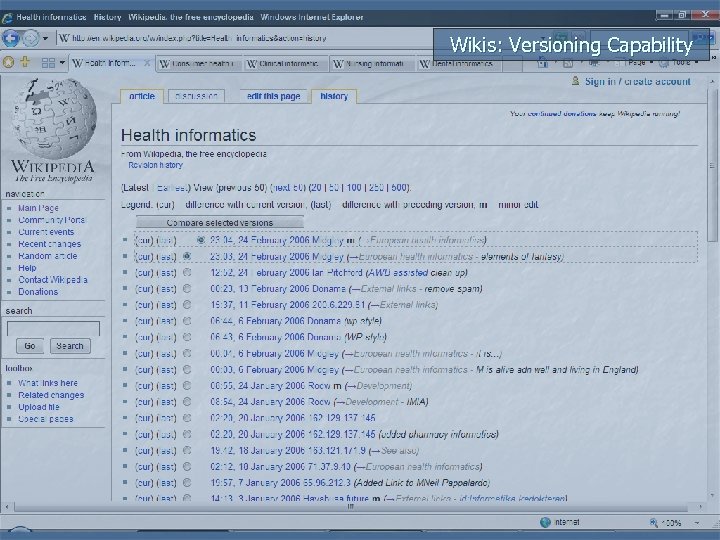The width and height of the screenshot is (720, 540).
Task: Open the edit this page tab
Action: [x=273, y=96]
